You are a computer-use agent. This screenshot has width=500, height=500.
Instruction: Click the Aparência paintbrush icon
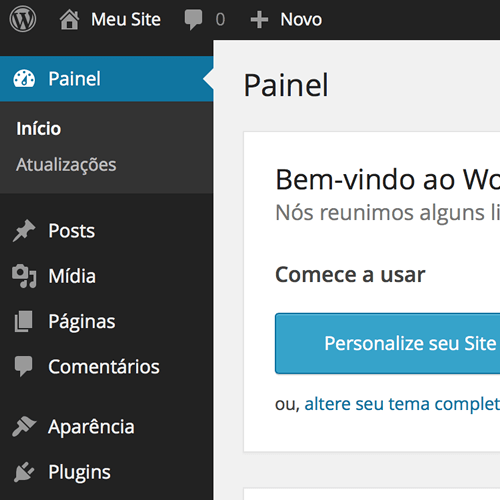tap(24, 426)
